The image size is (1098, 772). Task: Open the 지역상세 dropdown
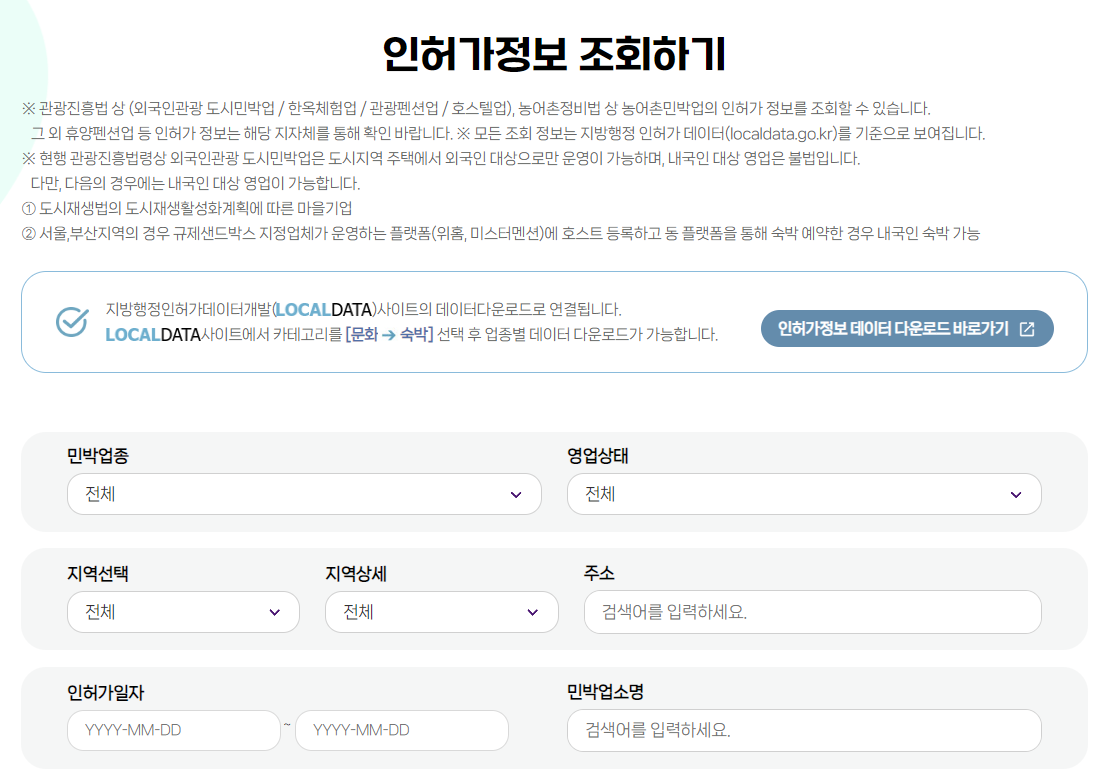click(441, 612)
